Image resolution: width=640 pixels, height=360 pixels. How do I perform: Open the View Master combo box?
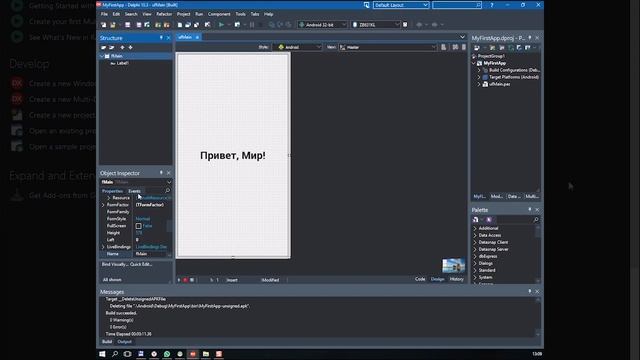tap(388, 47)
